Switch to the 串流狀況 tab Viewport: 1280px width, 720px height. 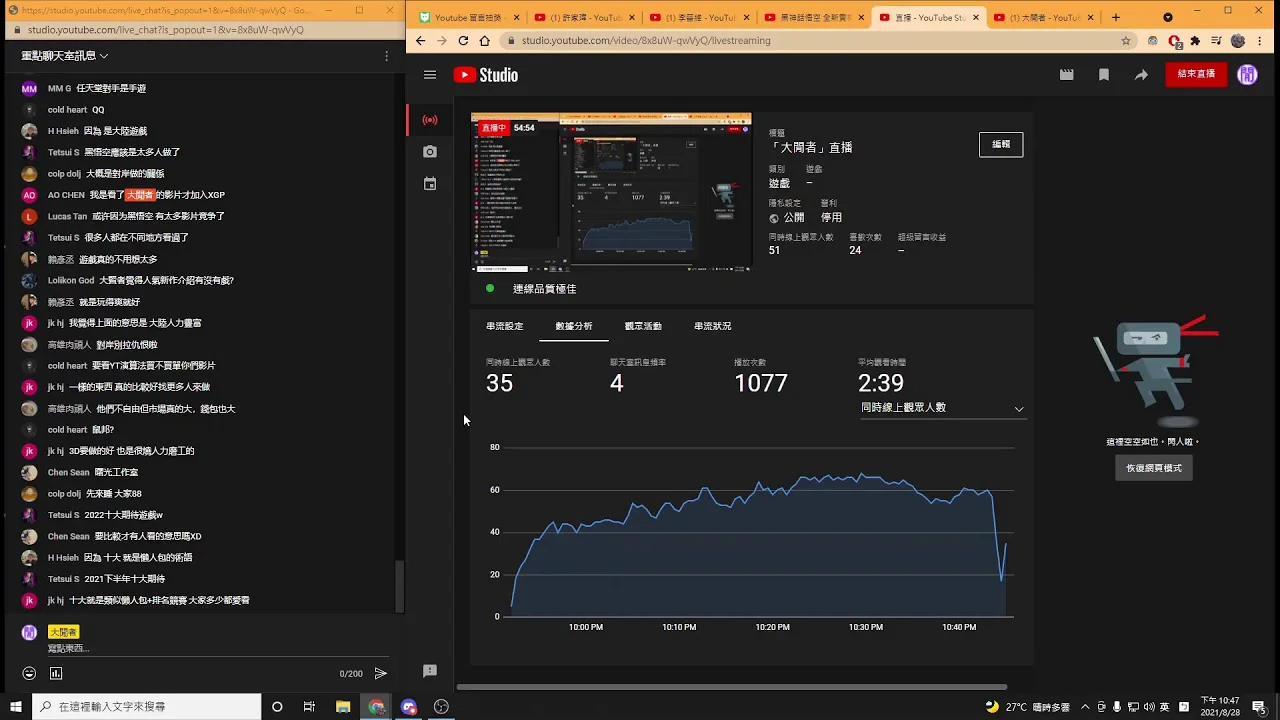point(712,326)
